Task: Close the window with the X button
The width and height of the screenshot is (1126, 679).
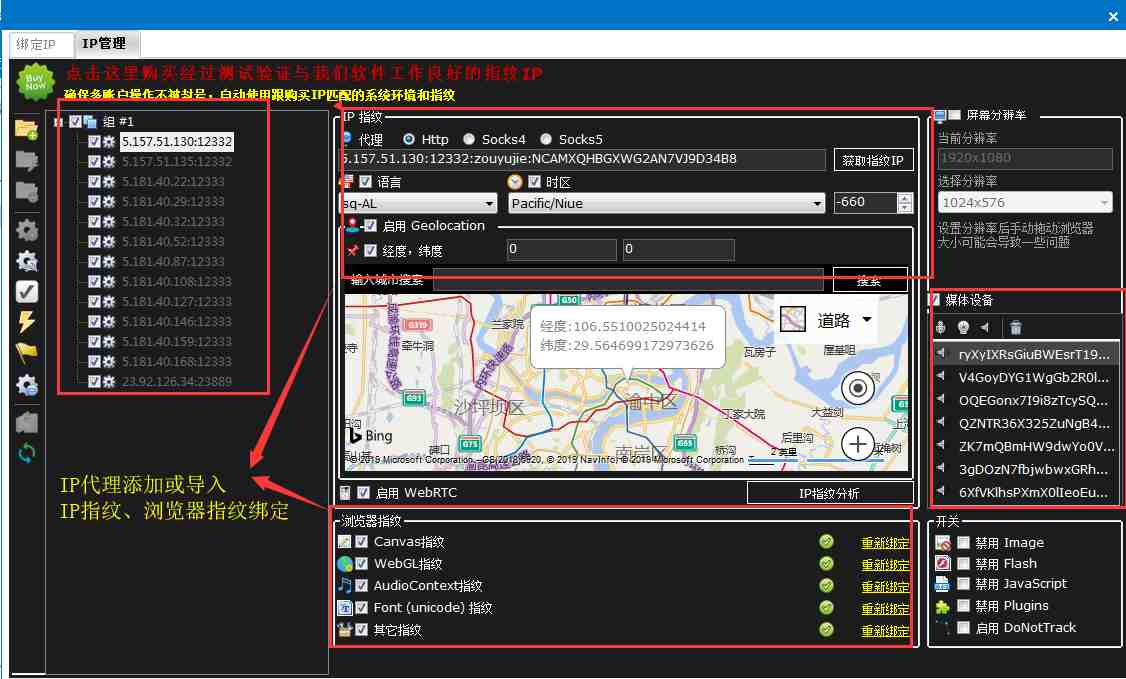Action: pos(1113,16)
